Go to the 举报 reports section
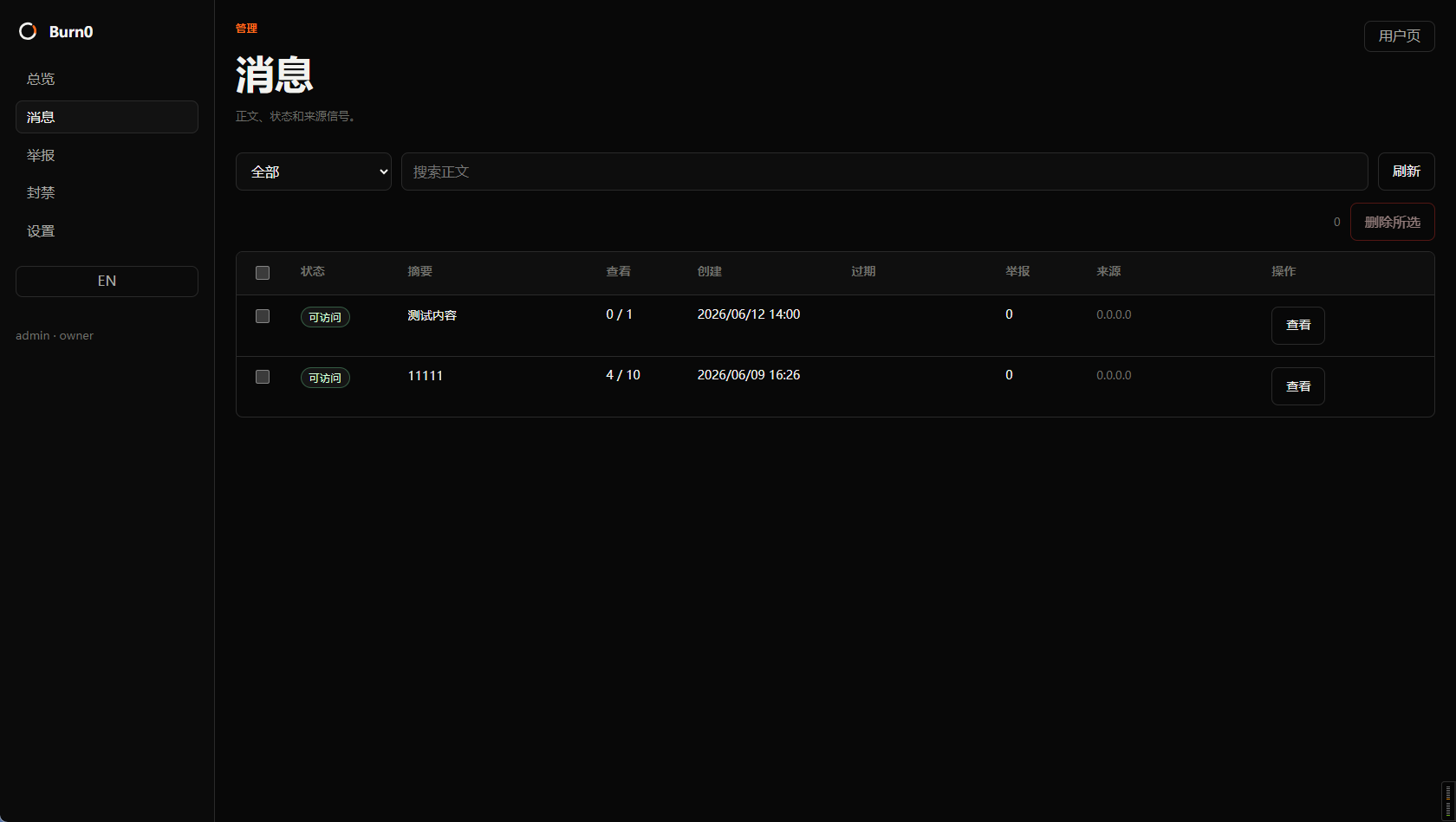 pyautogui.click(x=107, y=155)
